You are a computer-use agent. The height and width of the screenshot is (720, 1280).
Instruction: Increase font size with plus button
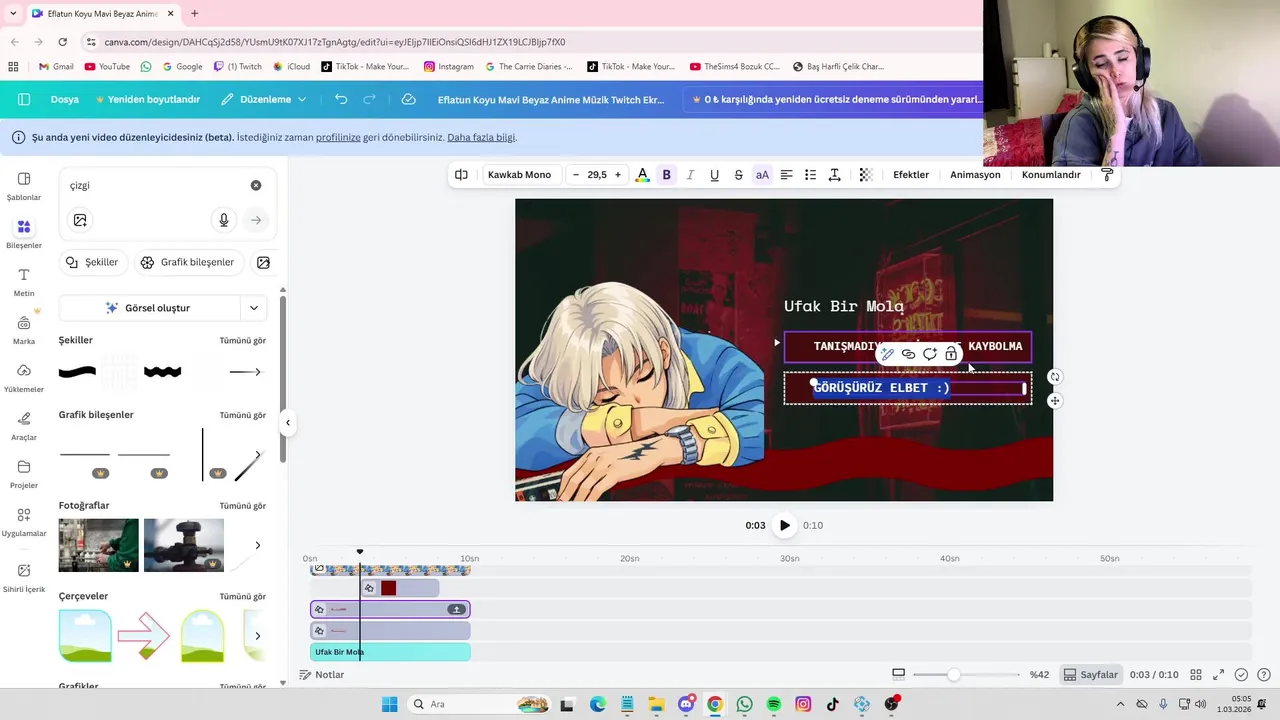click(x=617, y=175)
